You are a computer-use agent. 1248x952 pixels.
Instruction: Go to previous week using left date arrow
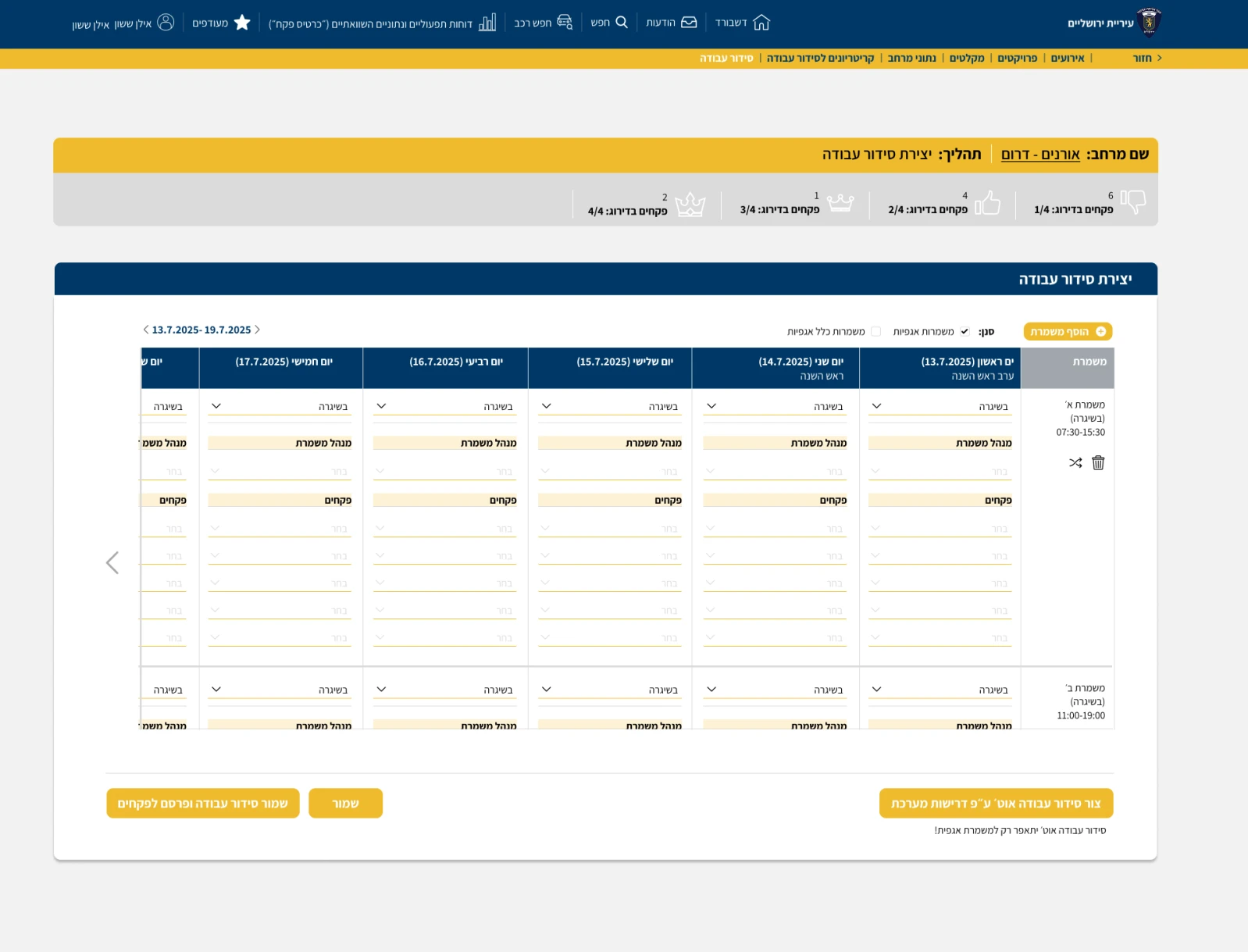click(x=145, y=330)
